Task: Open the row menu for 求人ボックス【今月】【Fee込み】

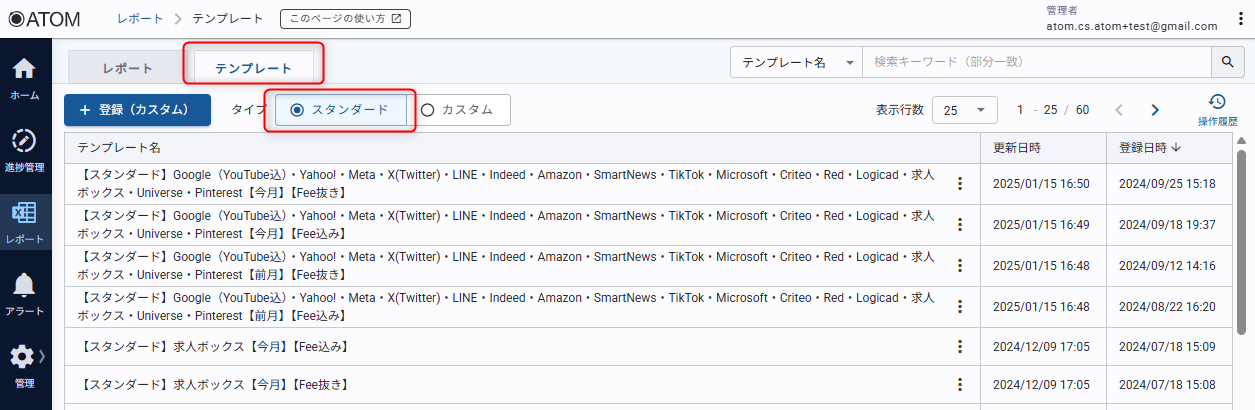Action: pyautogui.click(x=960, y=347)
